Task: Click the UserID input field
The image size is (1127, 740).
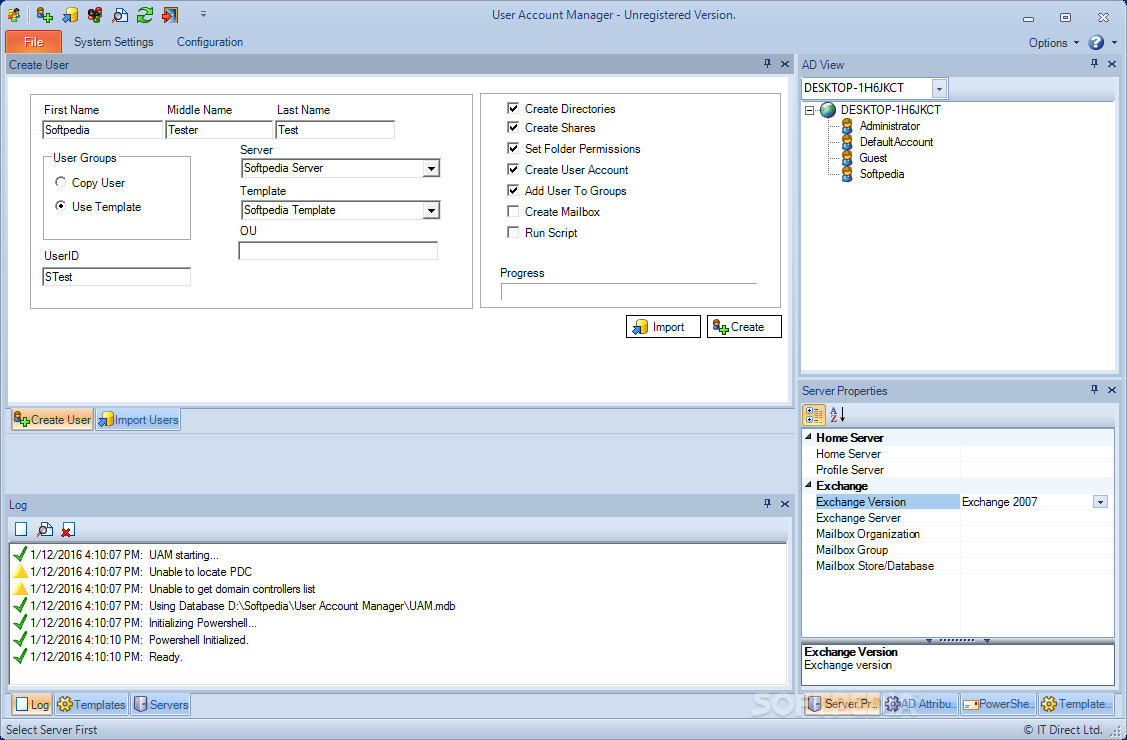Action: [116, 277]
